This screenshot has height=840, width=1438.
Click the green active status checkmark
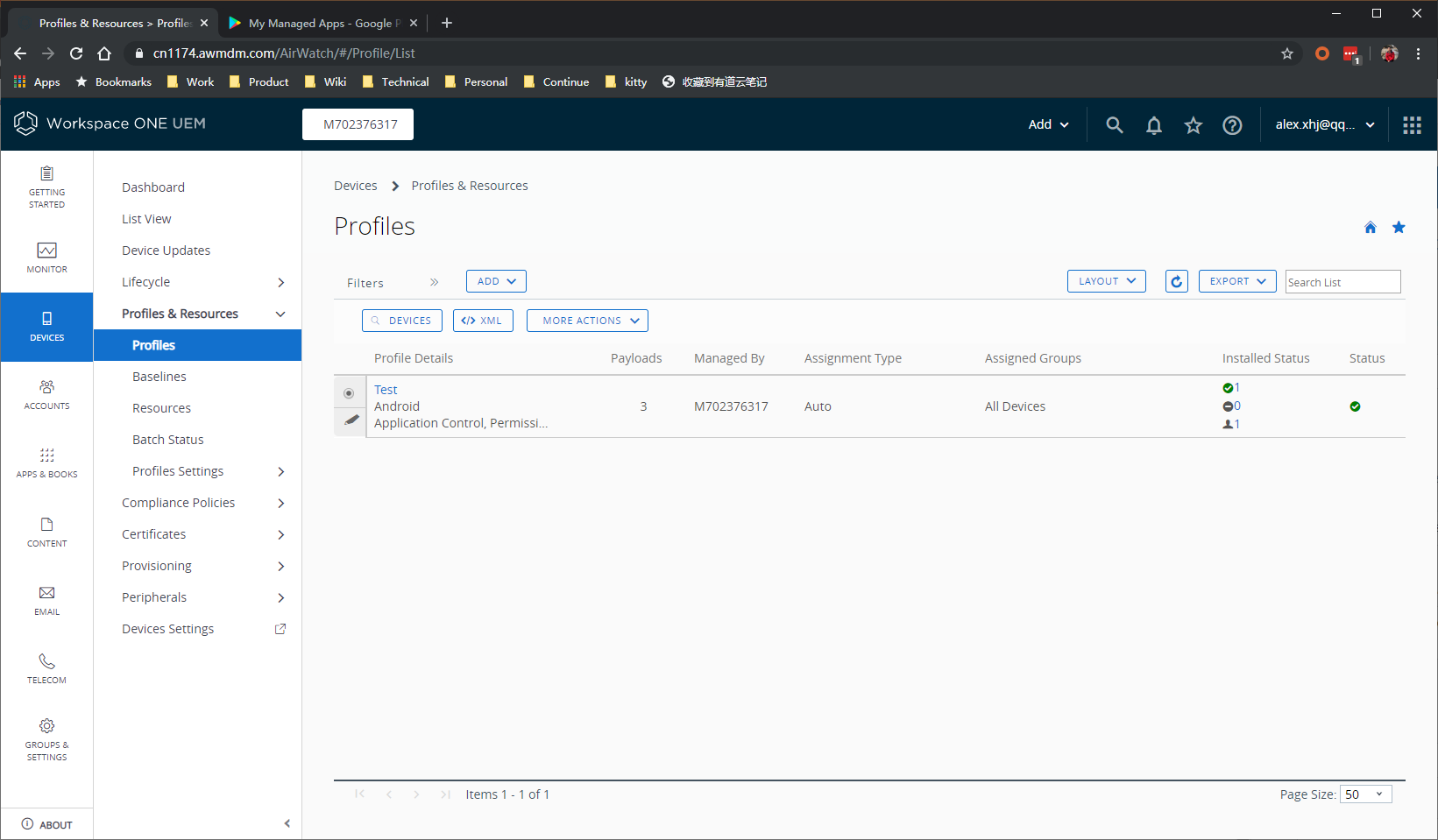[x=1355, y=406]
